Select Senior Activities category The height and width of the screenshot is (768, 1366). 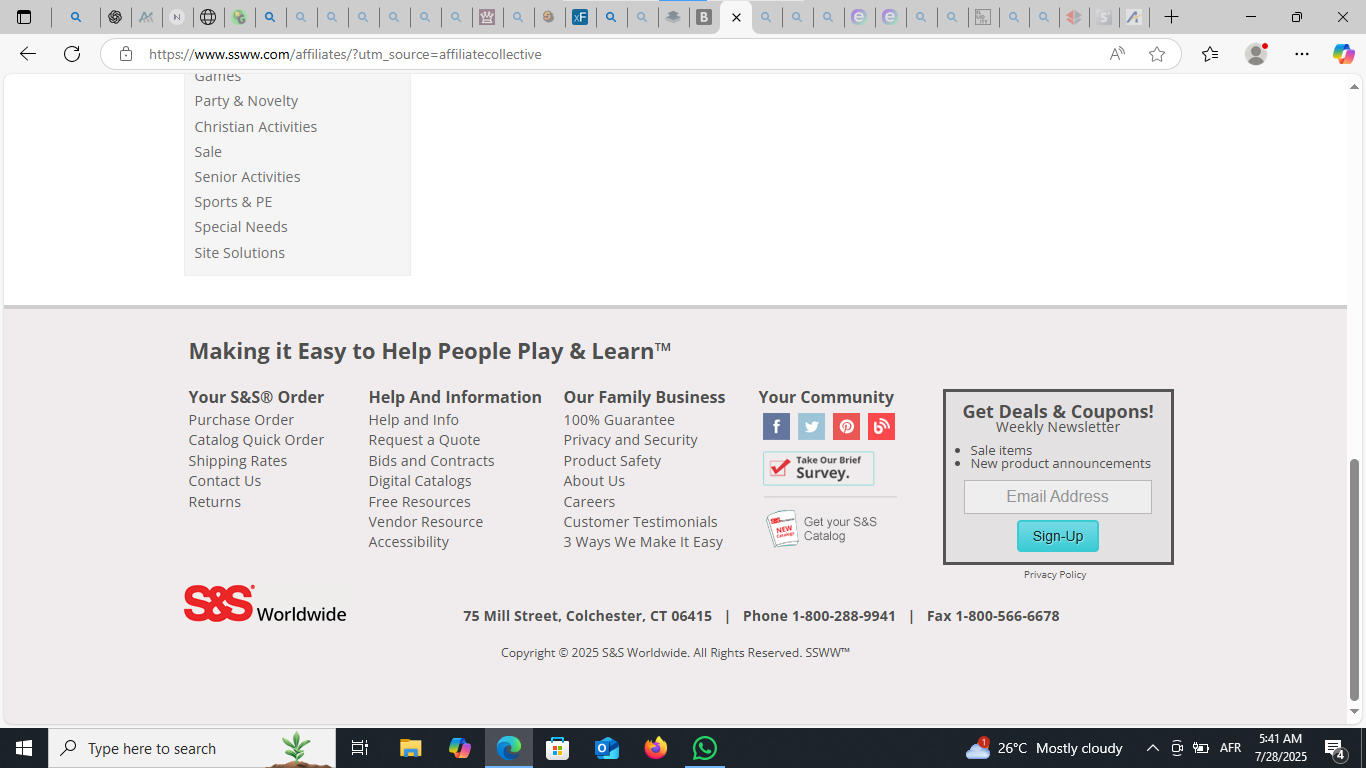[247, 177]
